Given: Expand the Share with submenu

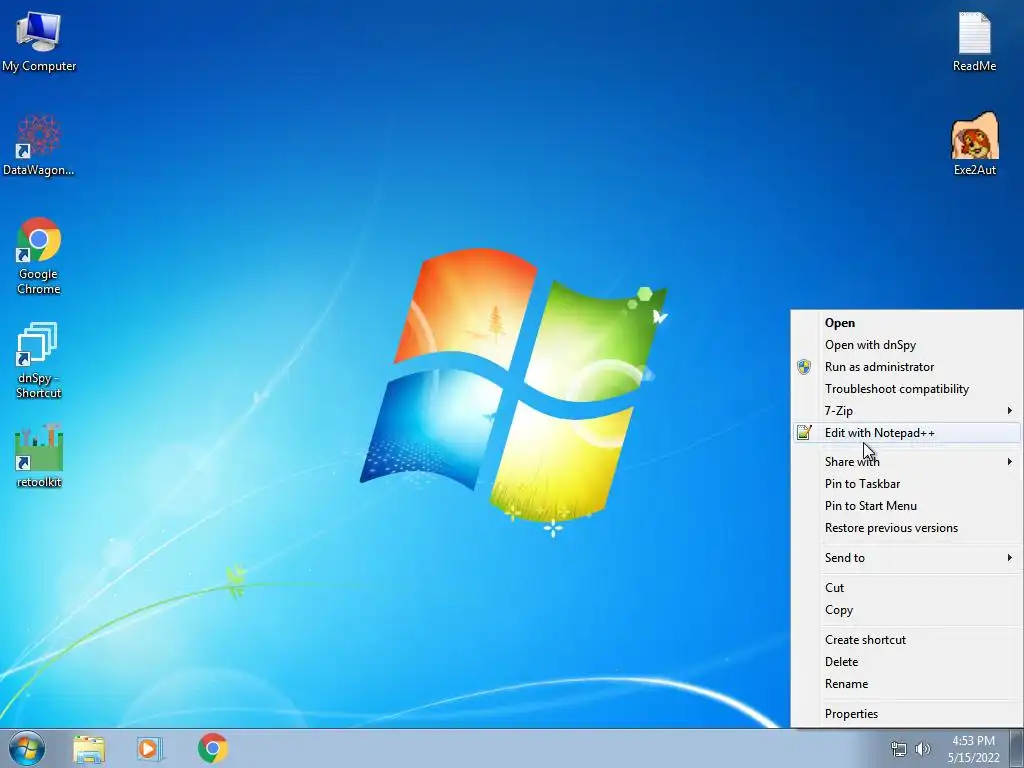Looking at the screenshot, I should pos(906,462).
